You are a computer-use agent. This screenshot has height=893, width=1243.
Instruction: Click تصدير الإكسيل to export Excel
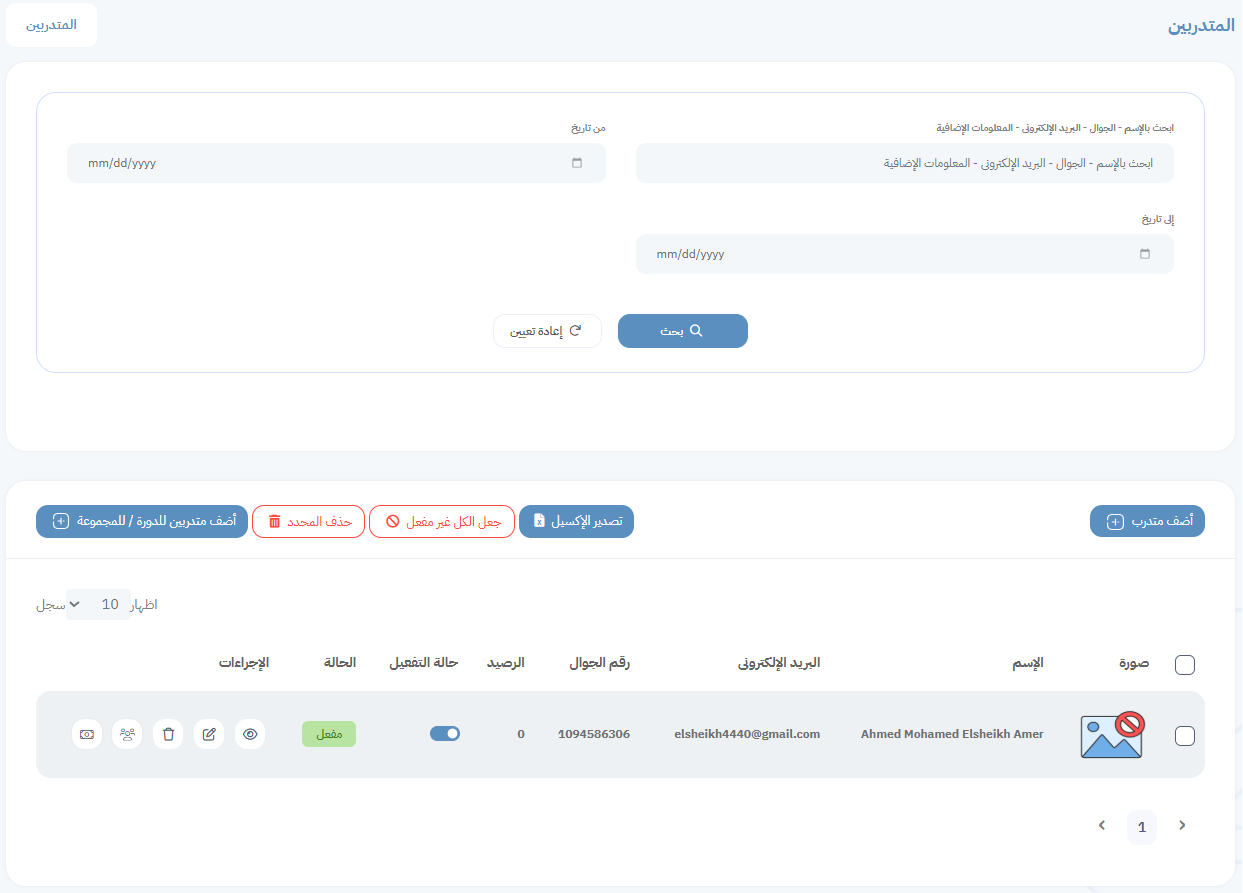[577, 521]
